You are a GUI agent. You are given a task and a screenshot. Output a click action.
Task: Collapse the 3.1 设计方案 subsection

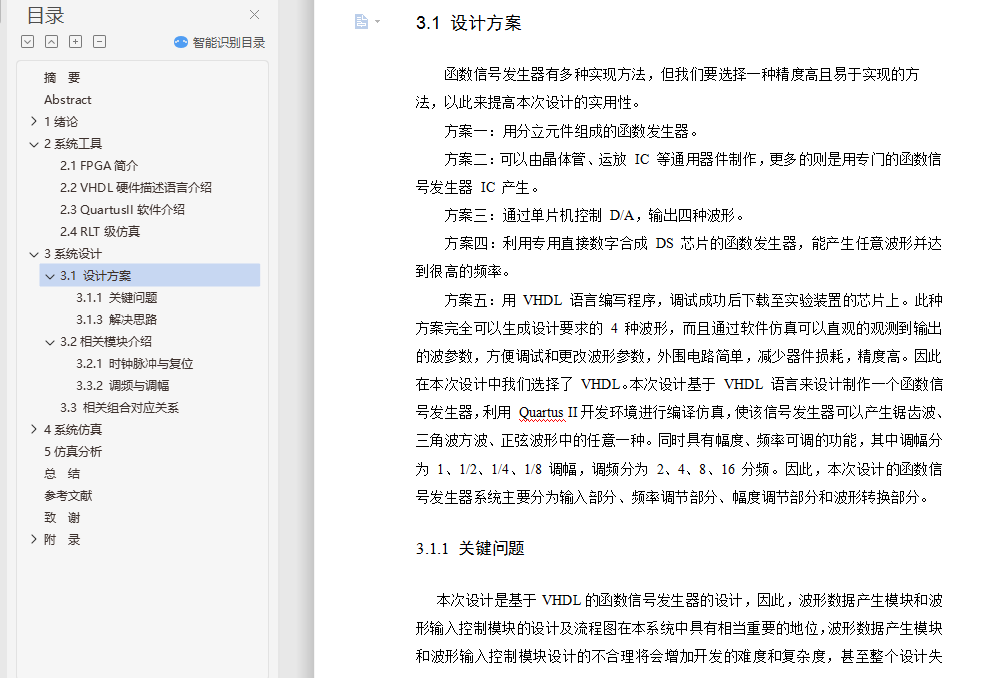coord(50,276)
